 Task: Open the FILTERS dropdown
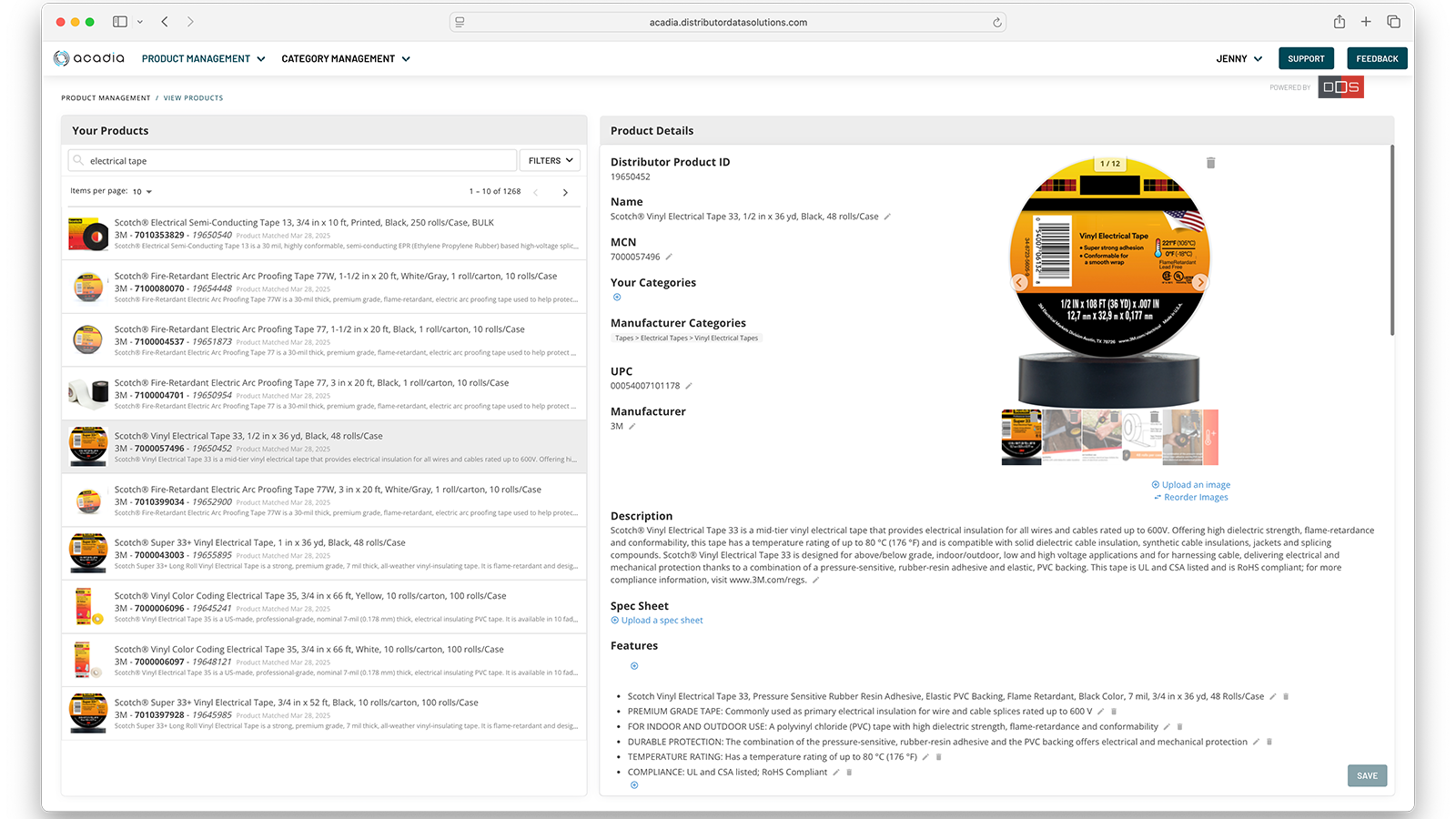point(550,160)
